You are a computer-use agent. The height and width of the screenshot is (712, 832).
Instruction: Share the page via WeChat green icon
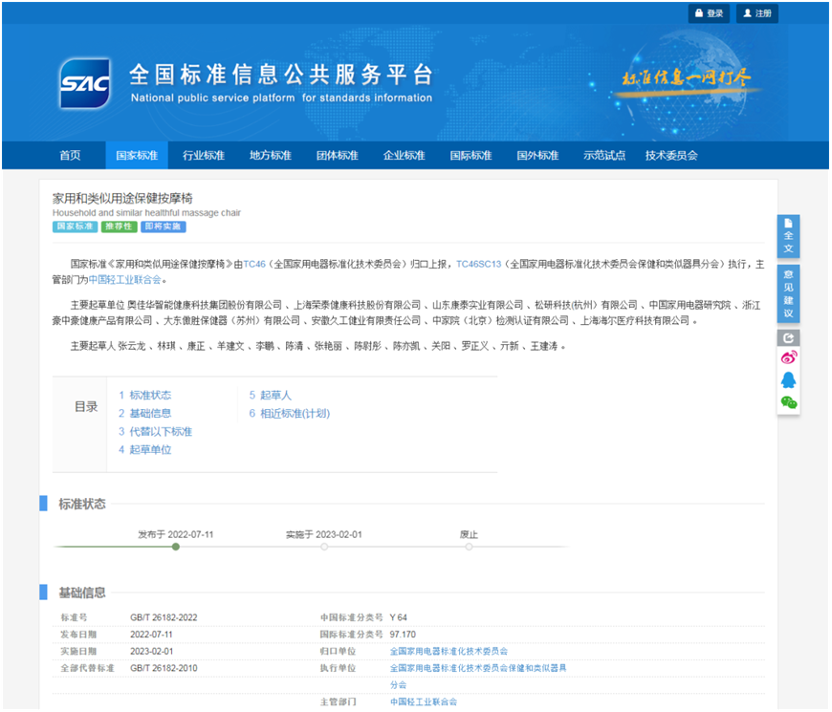pyautogui.click(x=787, y=401)
